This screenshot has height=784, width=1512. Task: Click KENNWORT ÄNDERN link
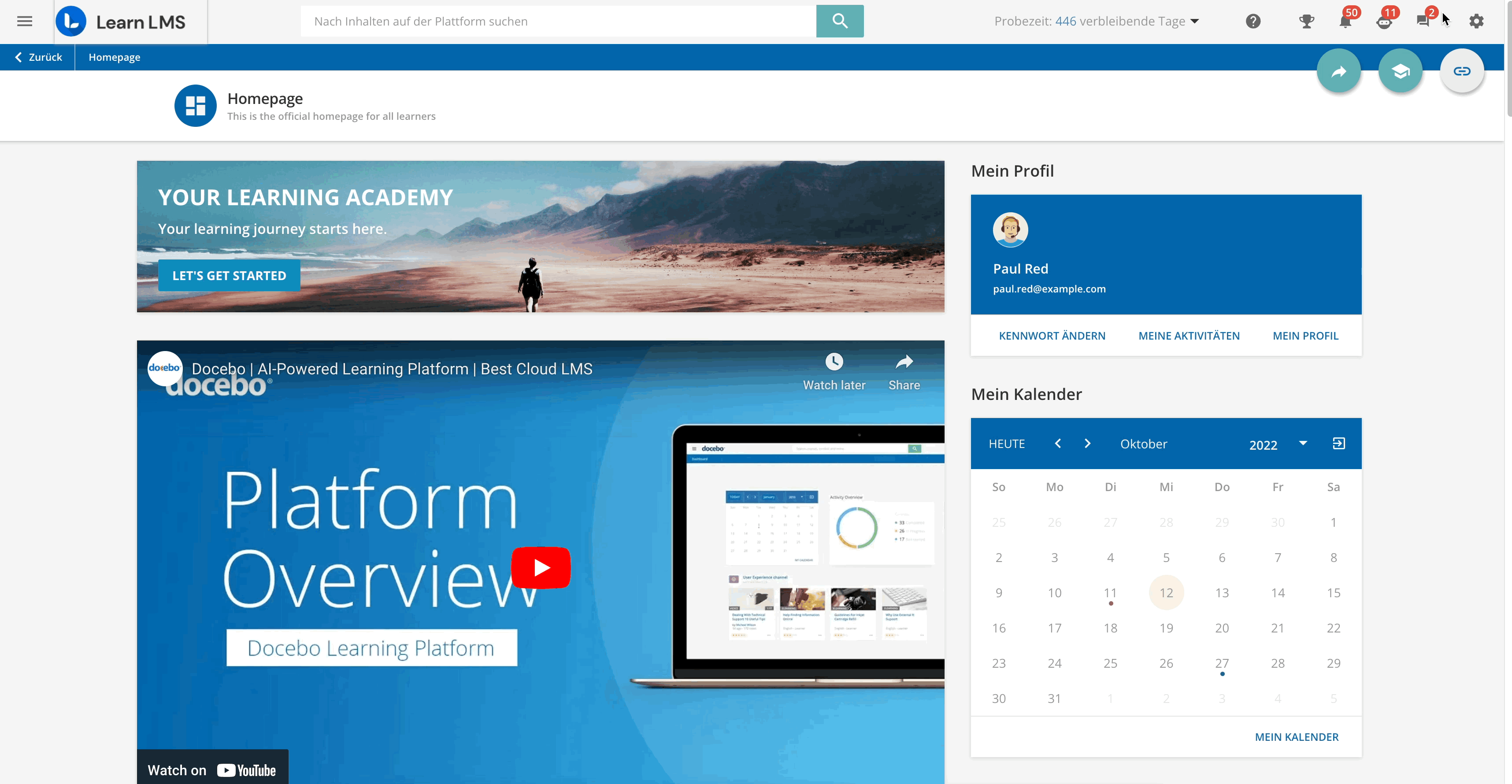(x=1052, y=336)
